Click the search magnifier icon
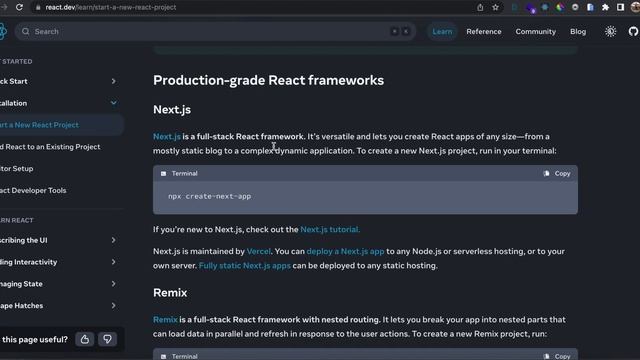Screen dimensions: 640x360 click(25, 31)
